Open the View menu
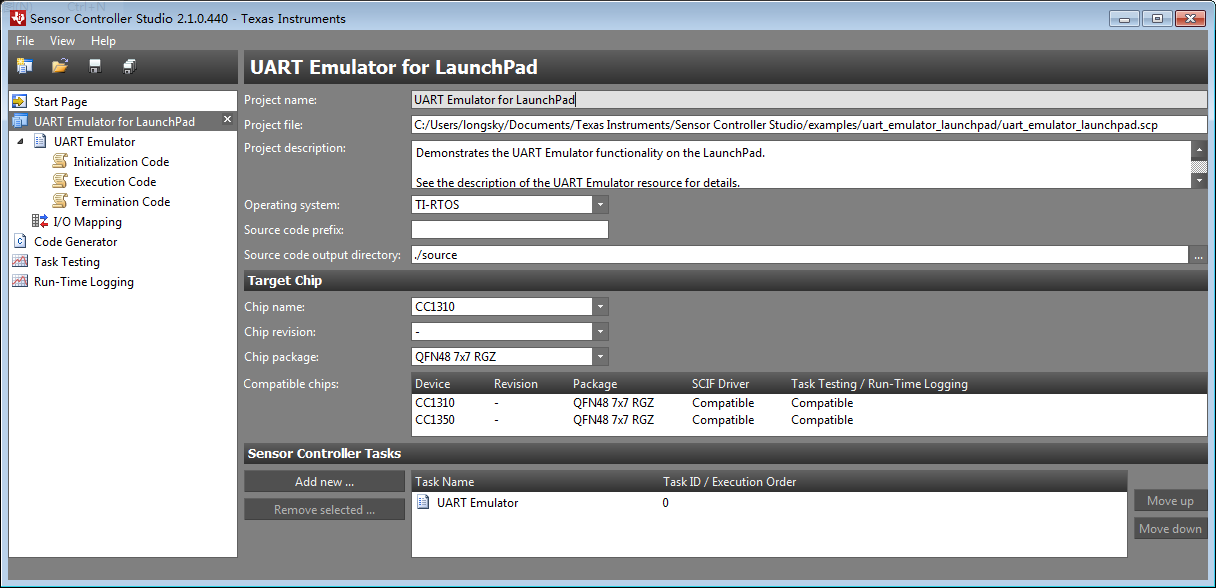The width and height of the screenshot is (1216, 588). [x=63, y=41]
